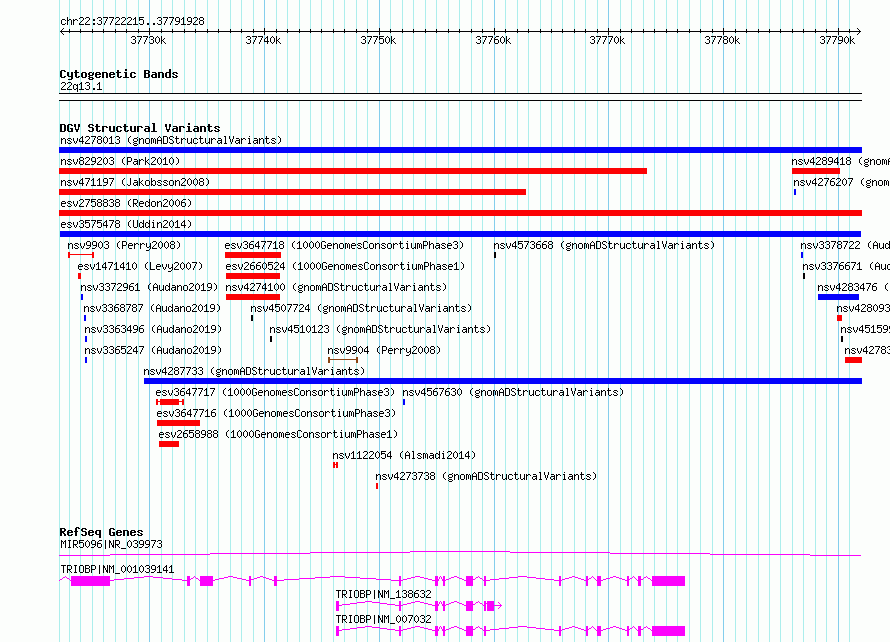This screenshot has width=890, height=642.
Task: Click the RefSeq Genes track title
Action: [101, 532]
